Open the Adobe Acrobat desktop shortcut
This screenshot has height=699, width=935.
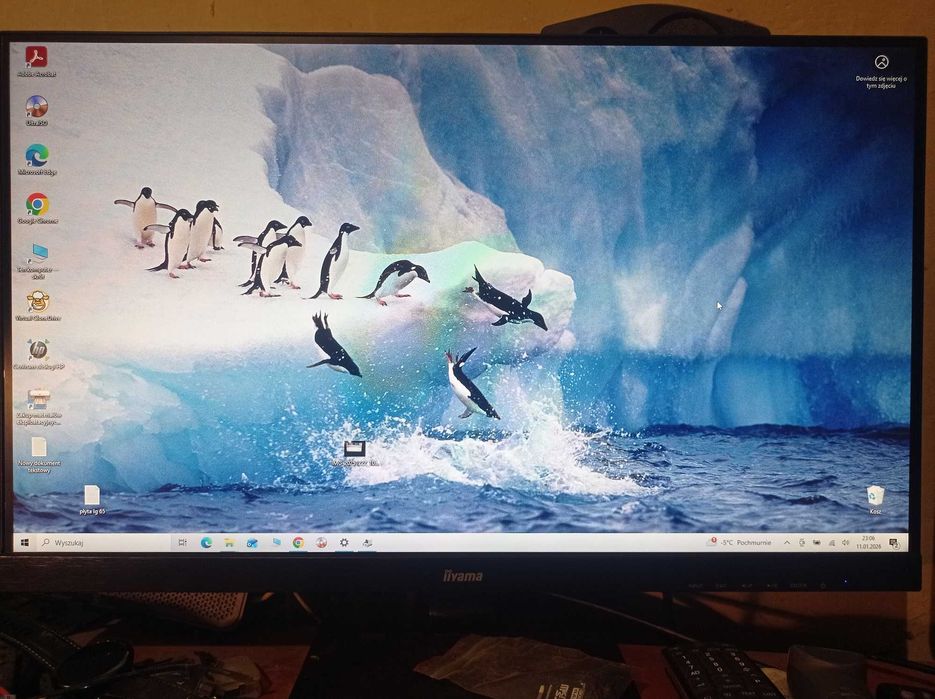36,61
